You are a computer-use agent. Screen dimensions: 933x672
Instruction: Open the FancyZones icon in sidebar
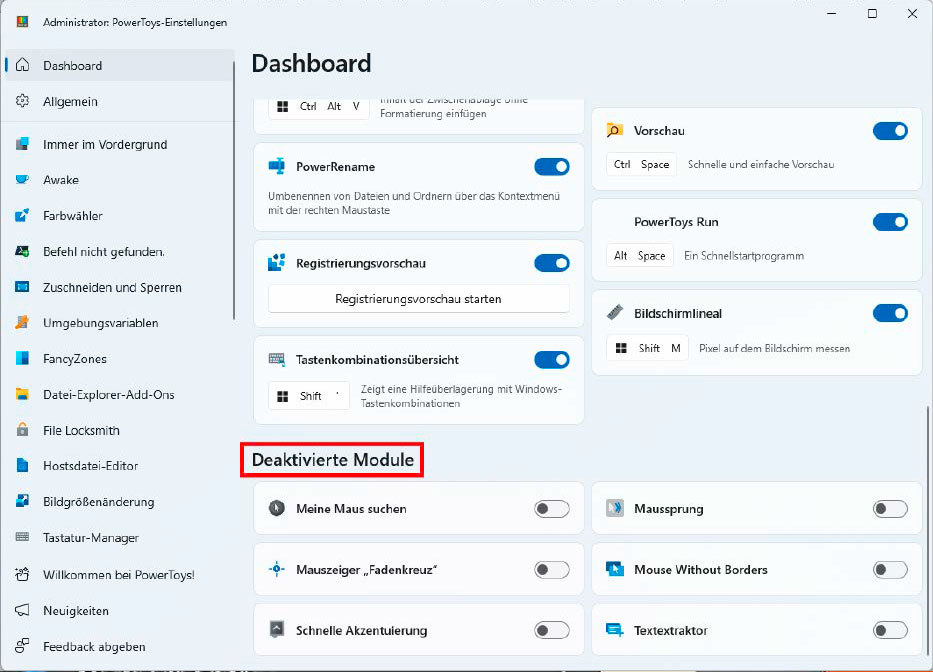pyautogui.click(x=22, y=358)
